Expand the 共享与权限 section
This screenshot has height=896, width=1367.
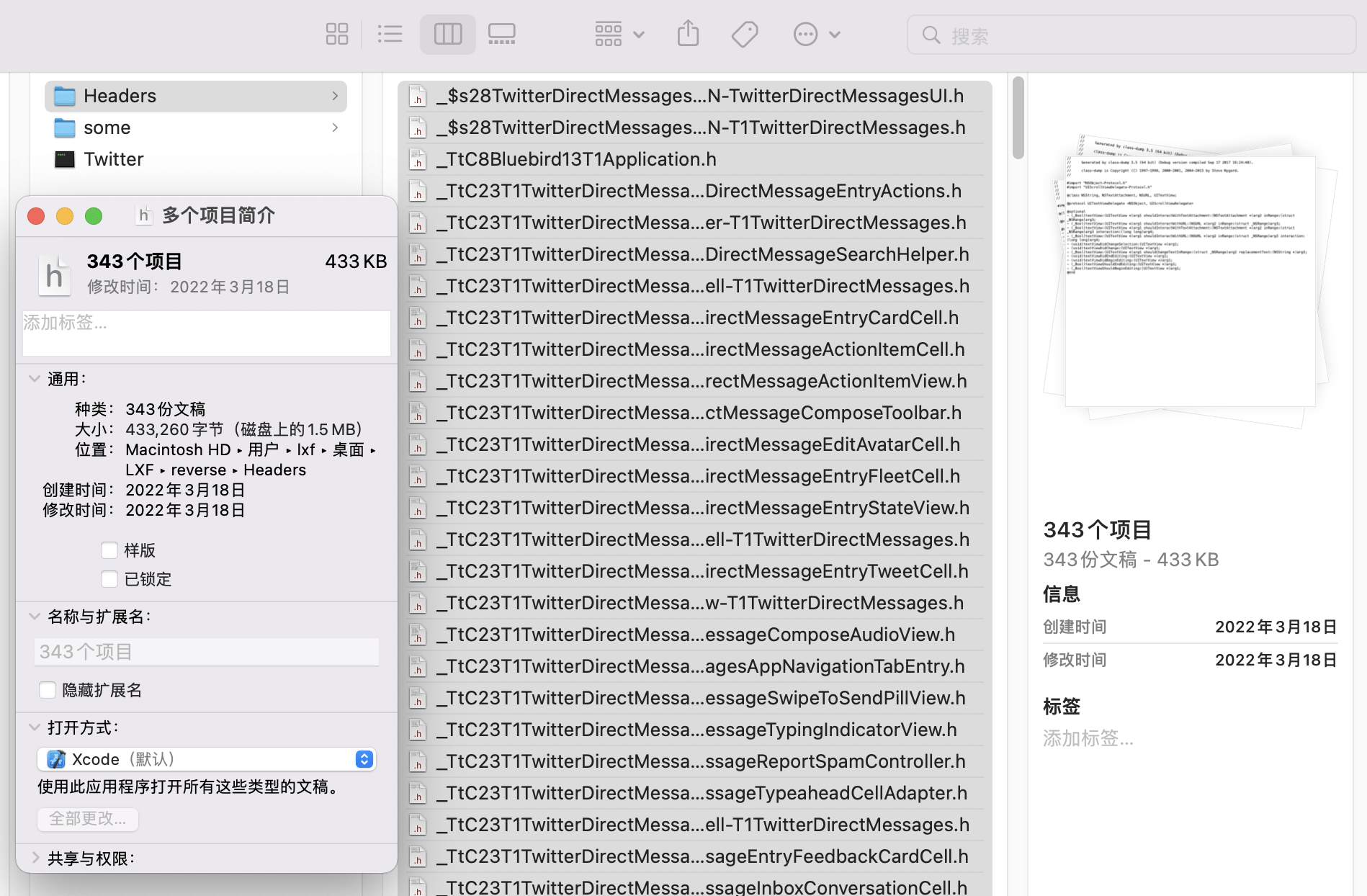tap(35, 858)
